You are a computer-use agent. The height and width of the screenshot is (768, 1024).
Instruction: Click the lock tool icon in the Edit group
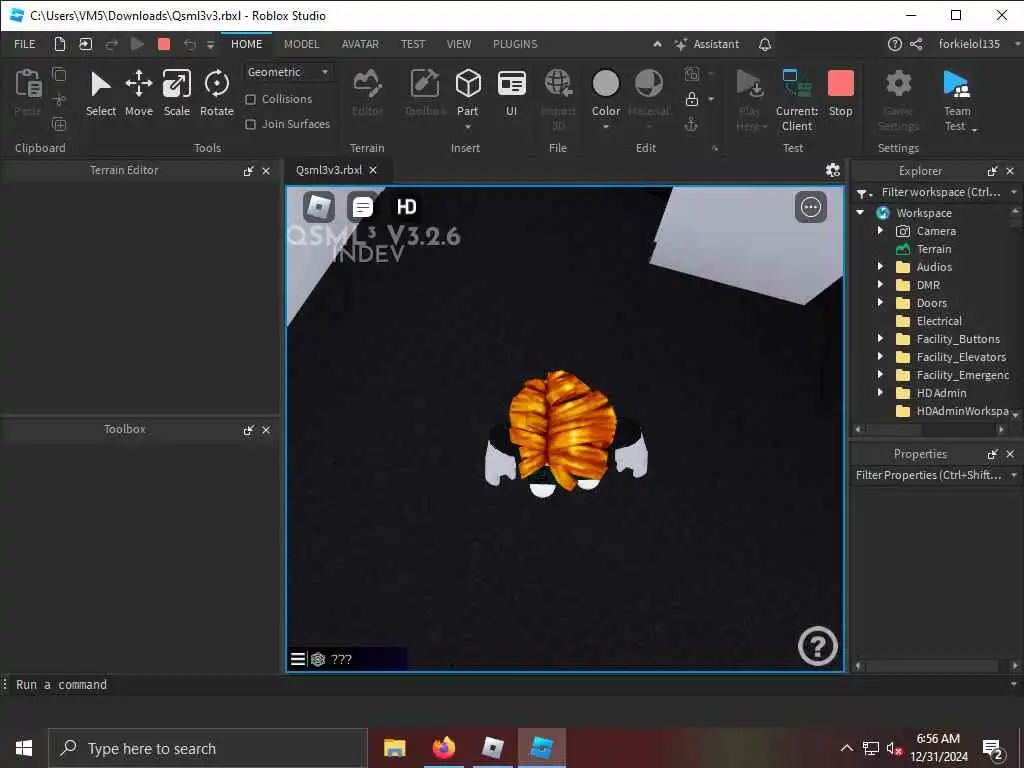tap(692, 99)
